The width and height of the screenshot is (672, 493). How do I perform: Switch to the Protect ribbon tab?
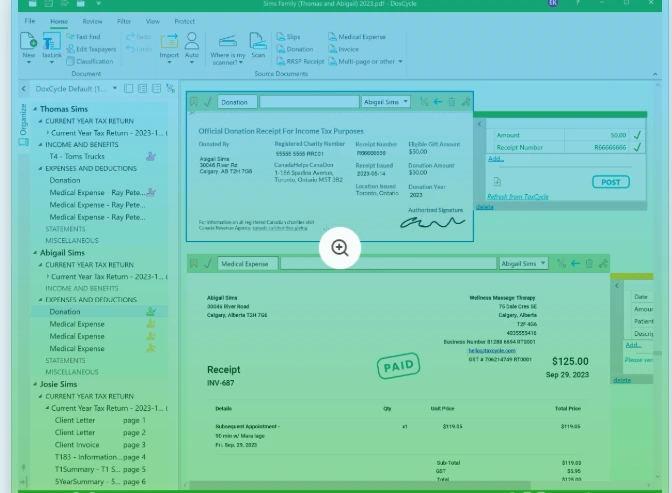(x=184, y=21)
